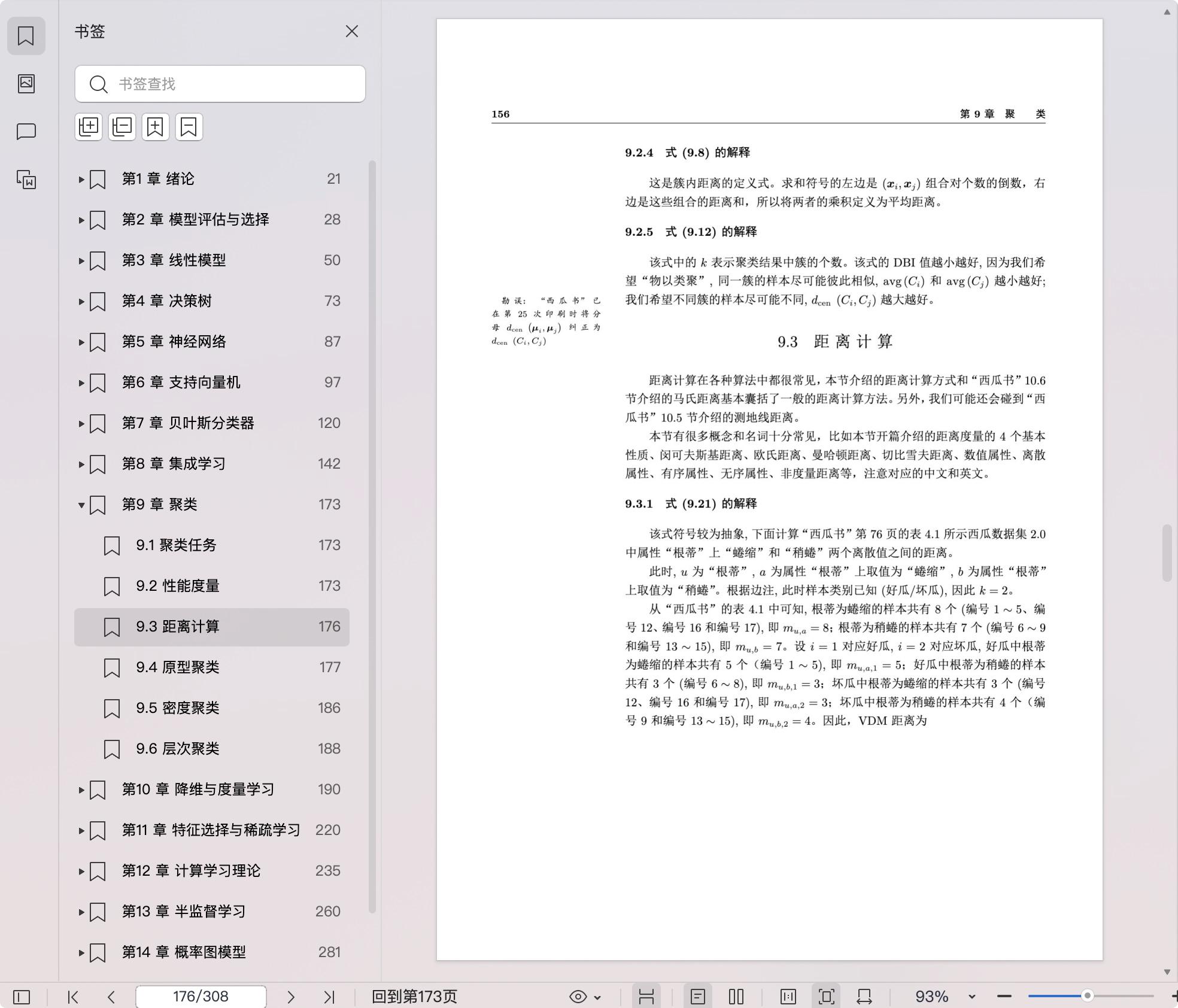Go to the next page
Viewport: 1178px width, 1008px height.
click(x=291, y=997)
